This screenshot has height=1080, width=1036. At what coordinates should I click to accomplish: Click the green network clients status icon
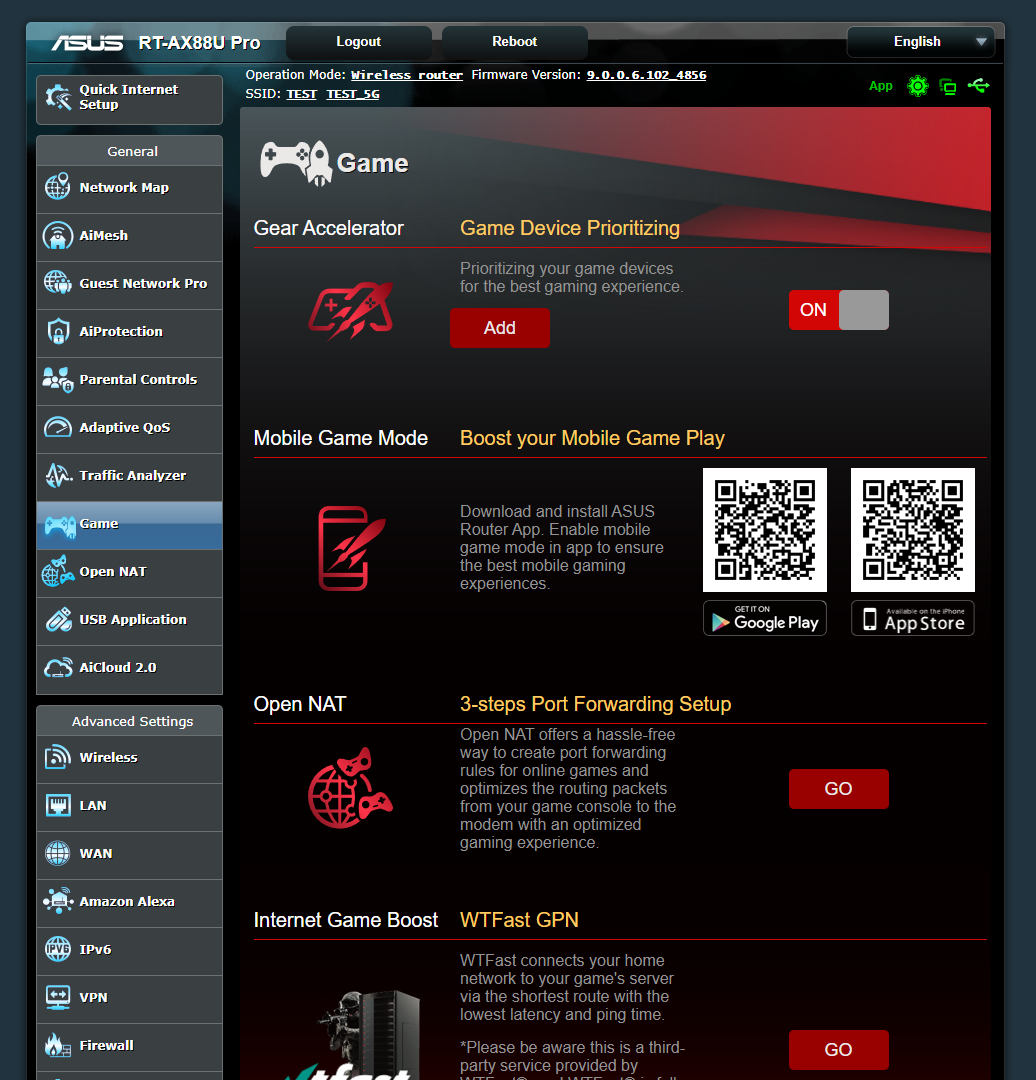948,87
